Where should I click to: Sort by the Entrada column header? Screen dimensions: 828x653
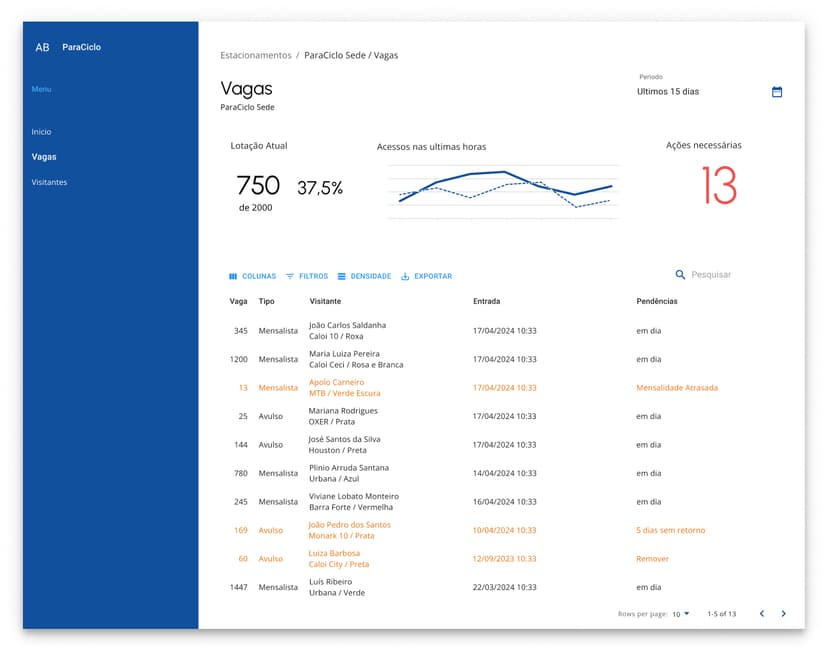click(486, 301)
